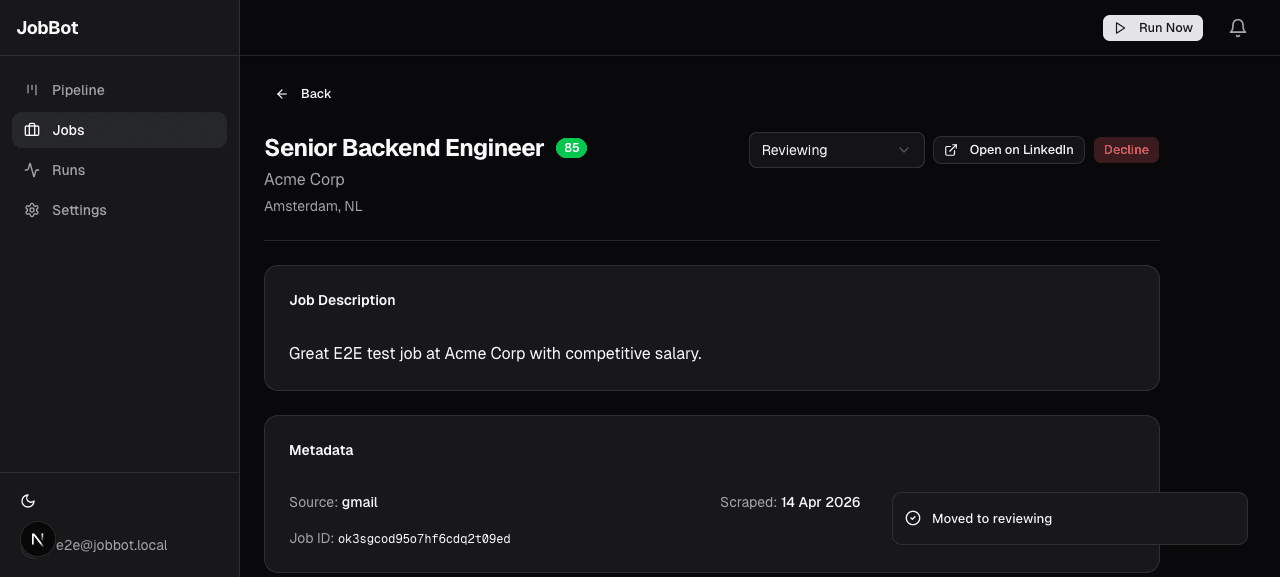The image size is (1280, 577).
Task: Select the Jobs briefcase icon
Action: (x=32, y=130)
